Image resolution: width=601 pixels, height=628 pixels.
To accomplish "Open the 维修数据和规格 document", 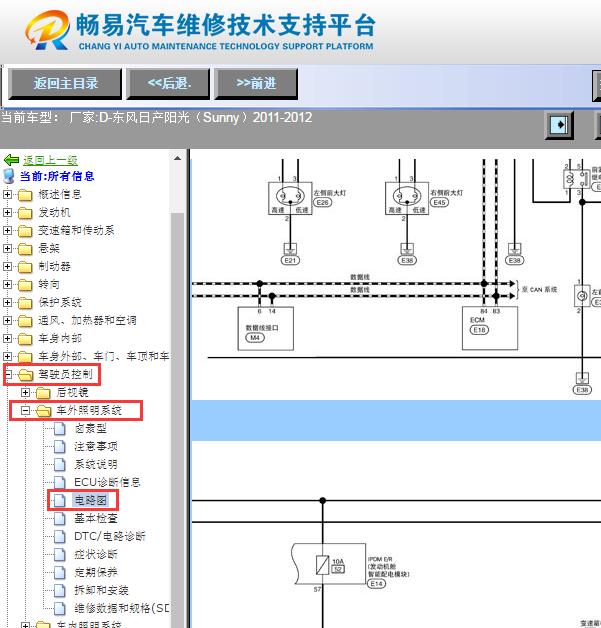I will pyautogui.click(x=122, y=608).
